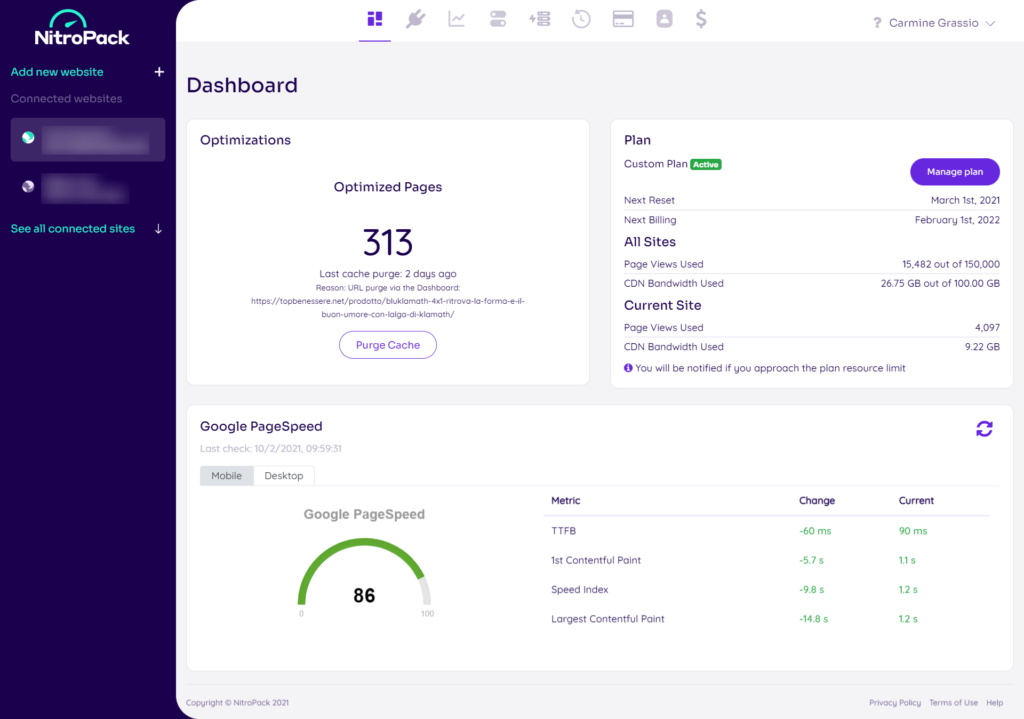Refresh Google PageSpeed with the reload icon
1024x719 pixels.
[984, 428]
